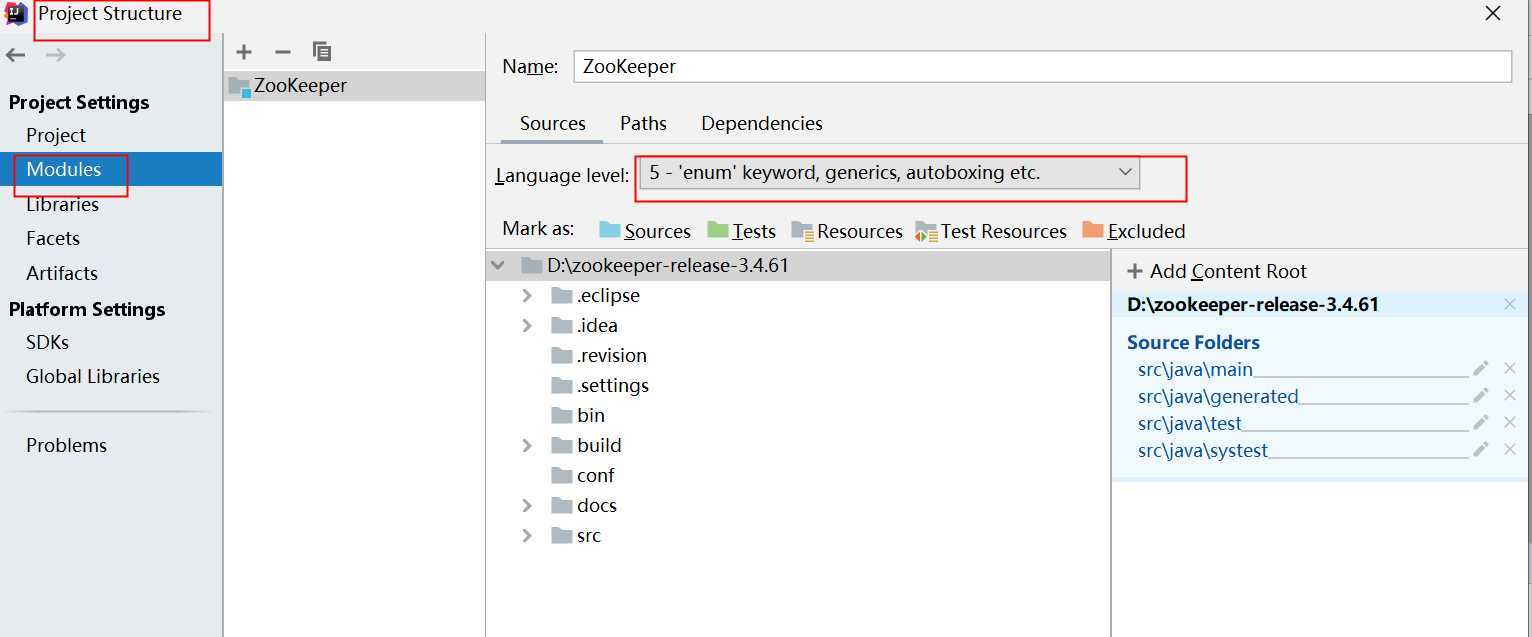
Task: Select the bin folder
Action: coord(578,416)
